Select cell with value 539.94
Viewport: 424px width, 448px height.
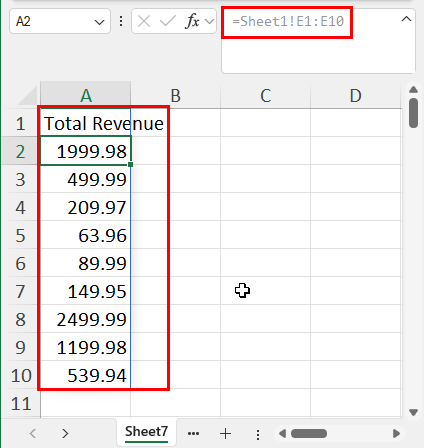(x=86, y=375)
